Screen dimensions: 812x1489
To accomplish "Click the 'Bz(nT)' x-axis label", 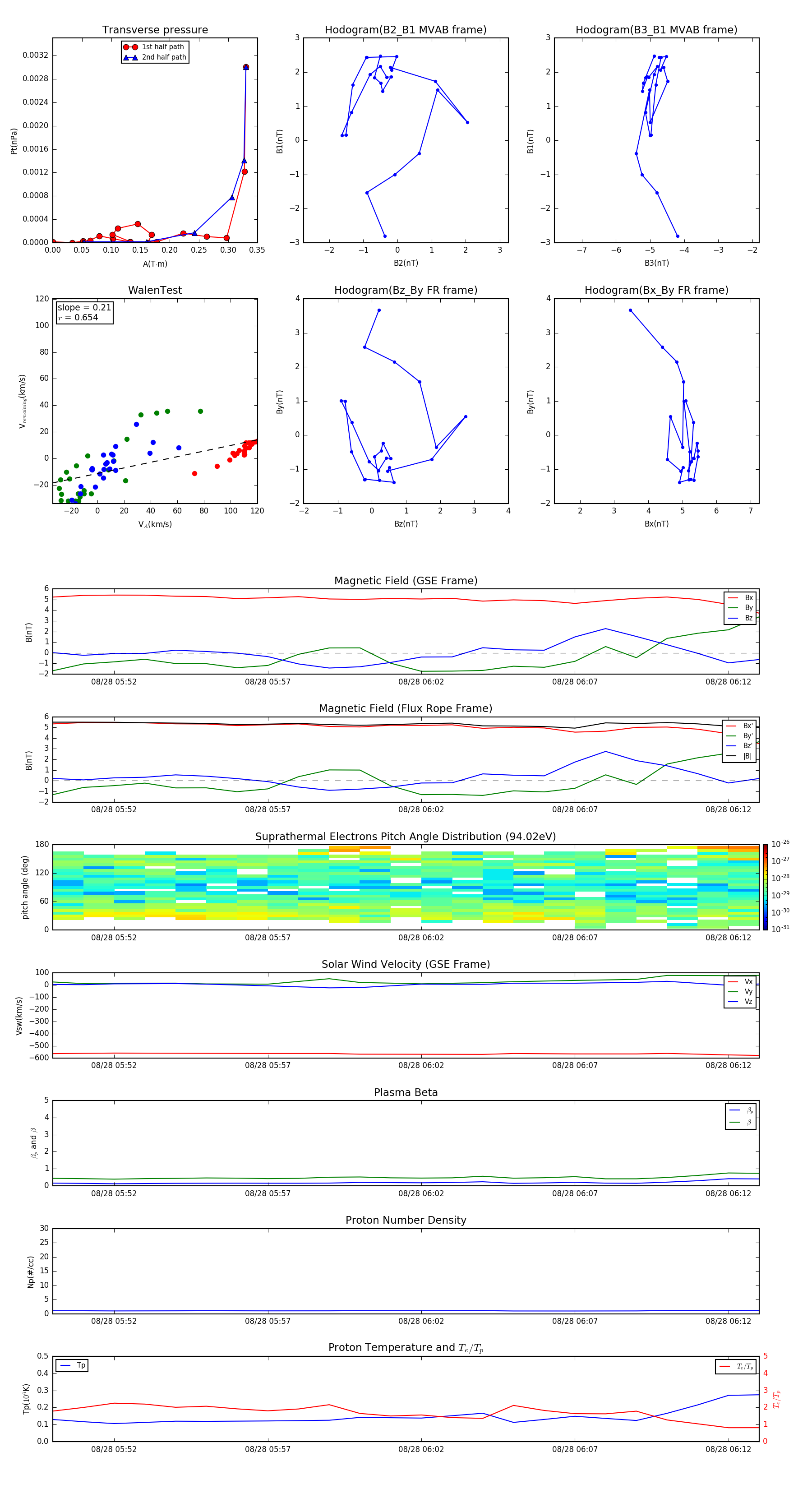I will click(x=406, y=524).
